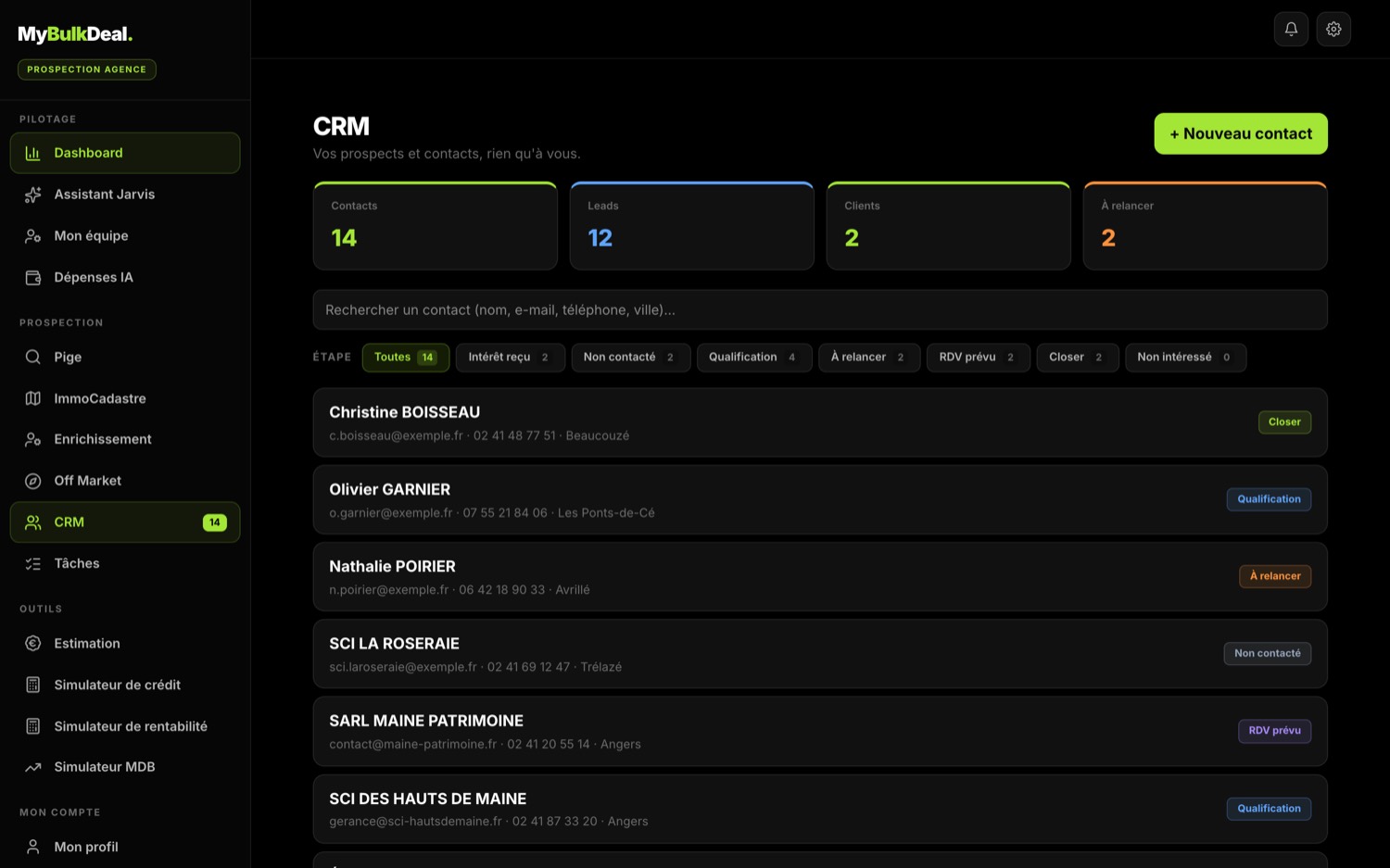The image size is (1390, 868).
Task: Click the Assistant Jarvis sparkle icon
Action: 33,195
